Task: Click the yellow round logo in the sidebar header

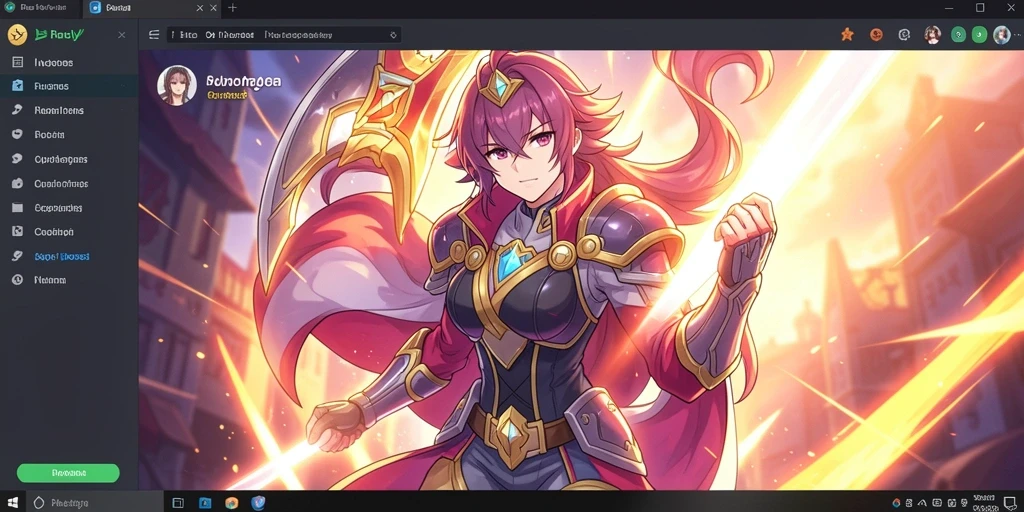Action: pyautogui.click(x=17, y=35)
